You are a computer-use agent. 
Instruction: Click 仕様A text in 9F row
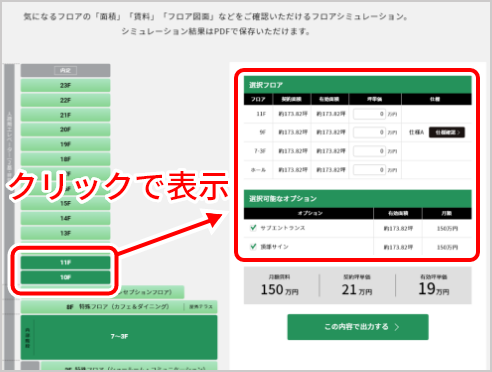pyautogui.click(x=416, y=132)
